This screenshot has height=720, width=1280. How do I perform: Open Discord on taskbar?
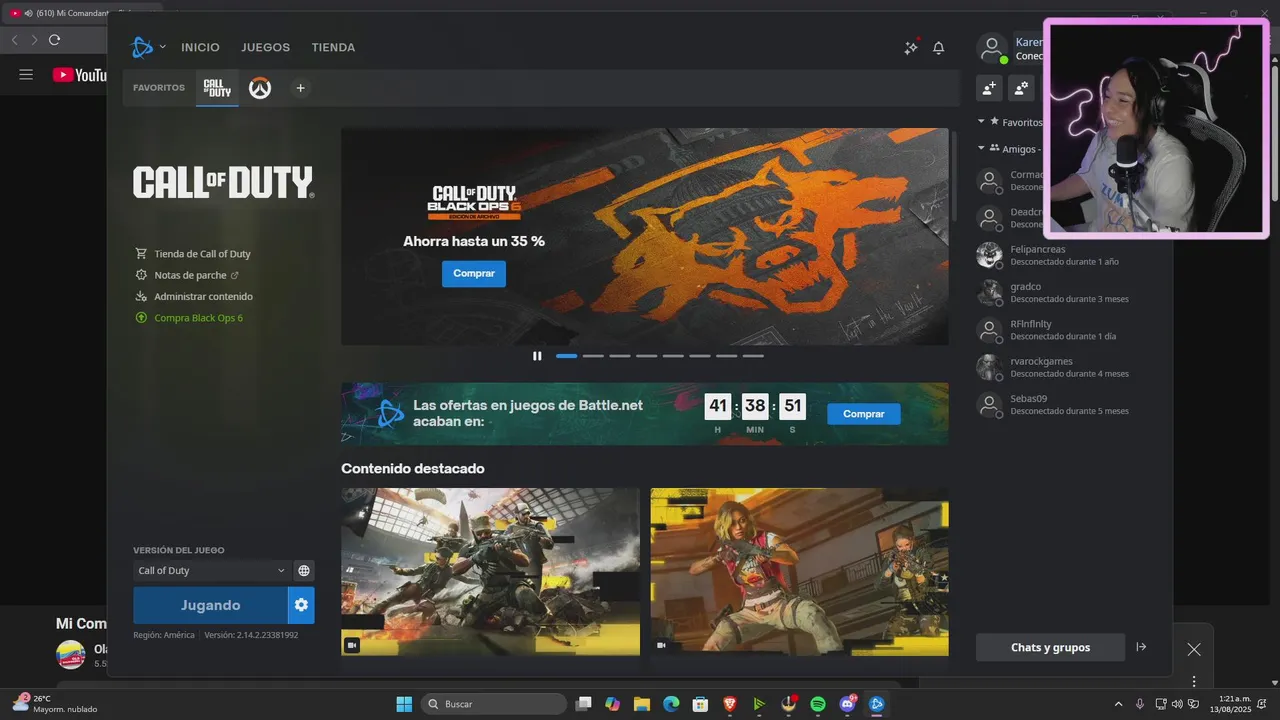tap(848, 704)
